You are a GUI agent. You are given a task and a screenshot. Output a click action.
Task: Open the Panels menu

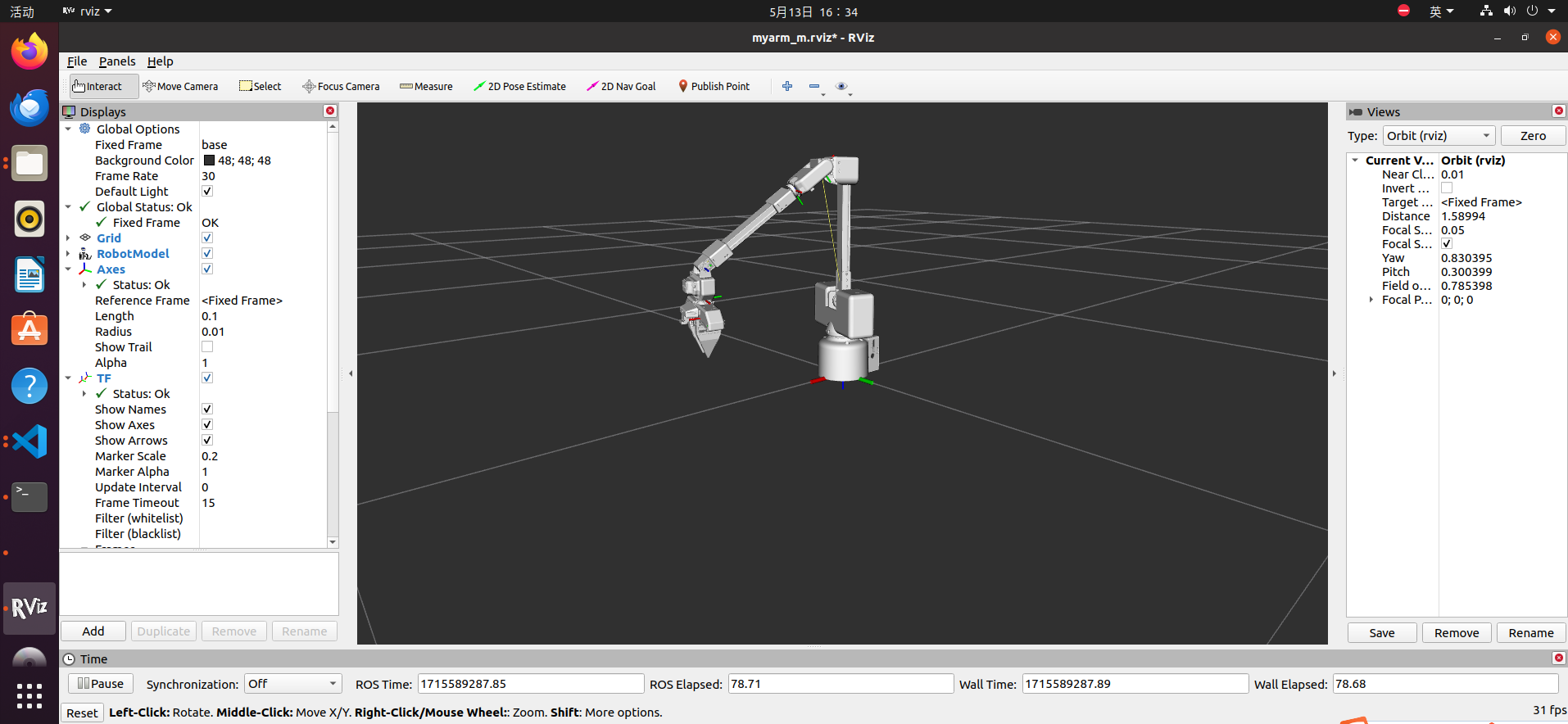pos(117,61)
